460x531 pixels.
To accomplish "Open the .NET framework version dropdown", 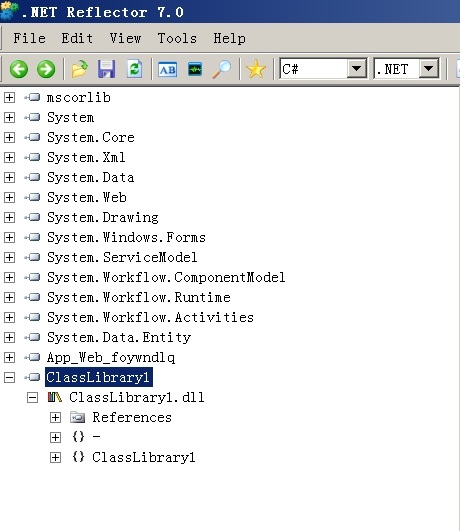I will [428, 69].
